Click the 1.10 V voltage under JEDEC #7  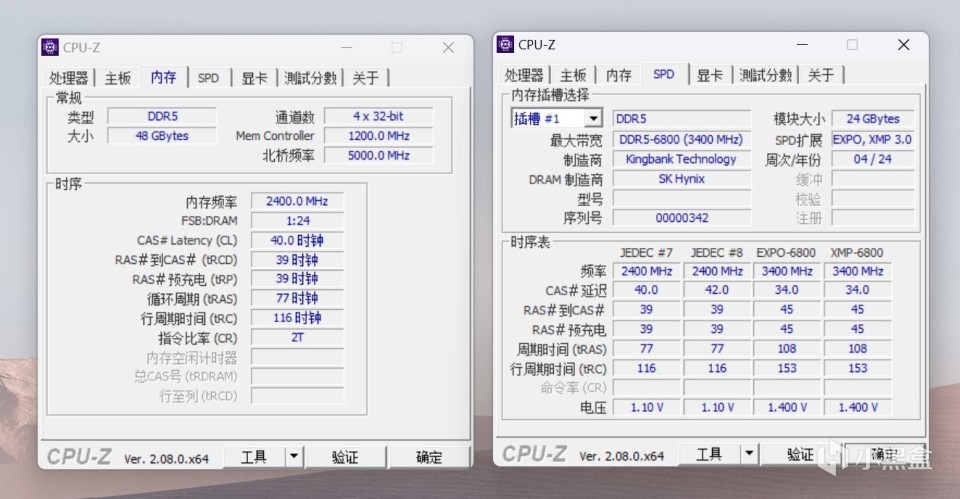pos(646,407)
